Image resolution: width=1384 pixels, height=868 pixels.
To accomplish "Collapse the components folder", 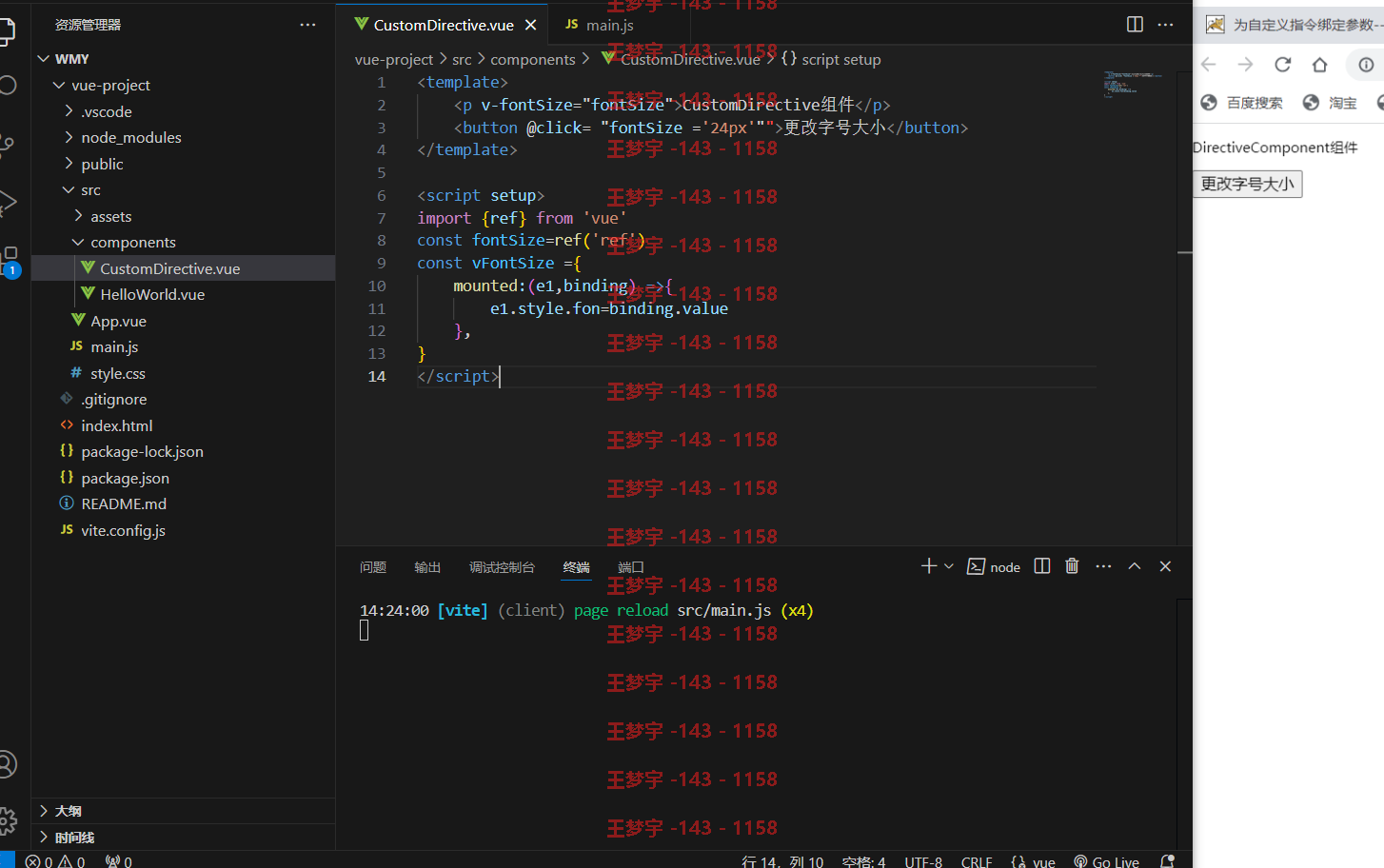I will [x=184, y=242].
